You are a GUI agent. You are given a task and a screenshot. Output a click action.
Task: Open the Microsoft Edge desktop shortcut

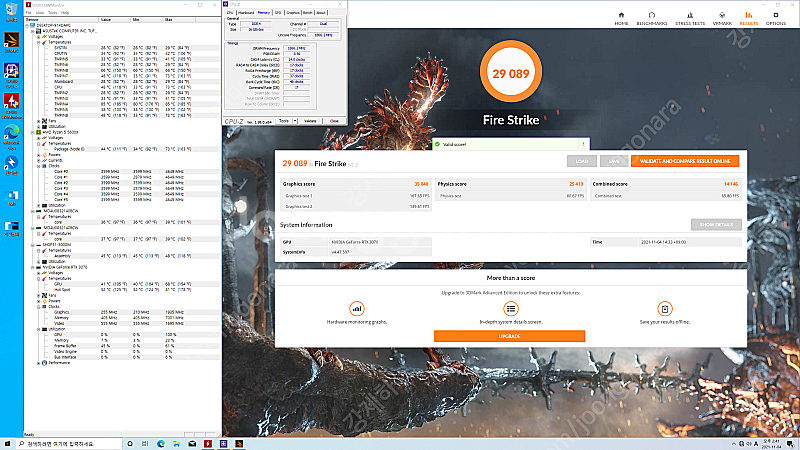11,137
